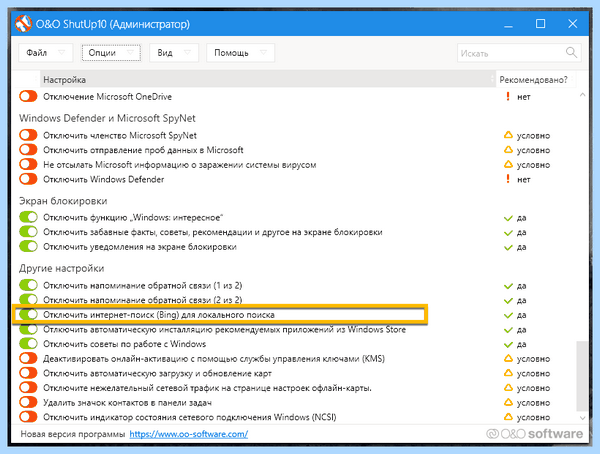The width and height of the screenshot is (600, 454).
Task: Toggle Отключить Windows Defender switch
Action: tap(28, 179)
